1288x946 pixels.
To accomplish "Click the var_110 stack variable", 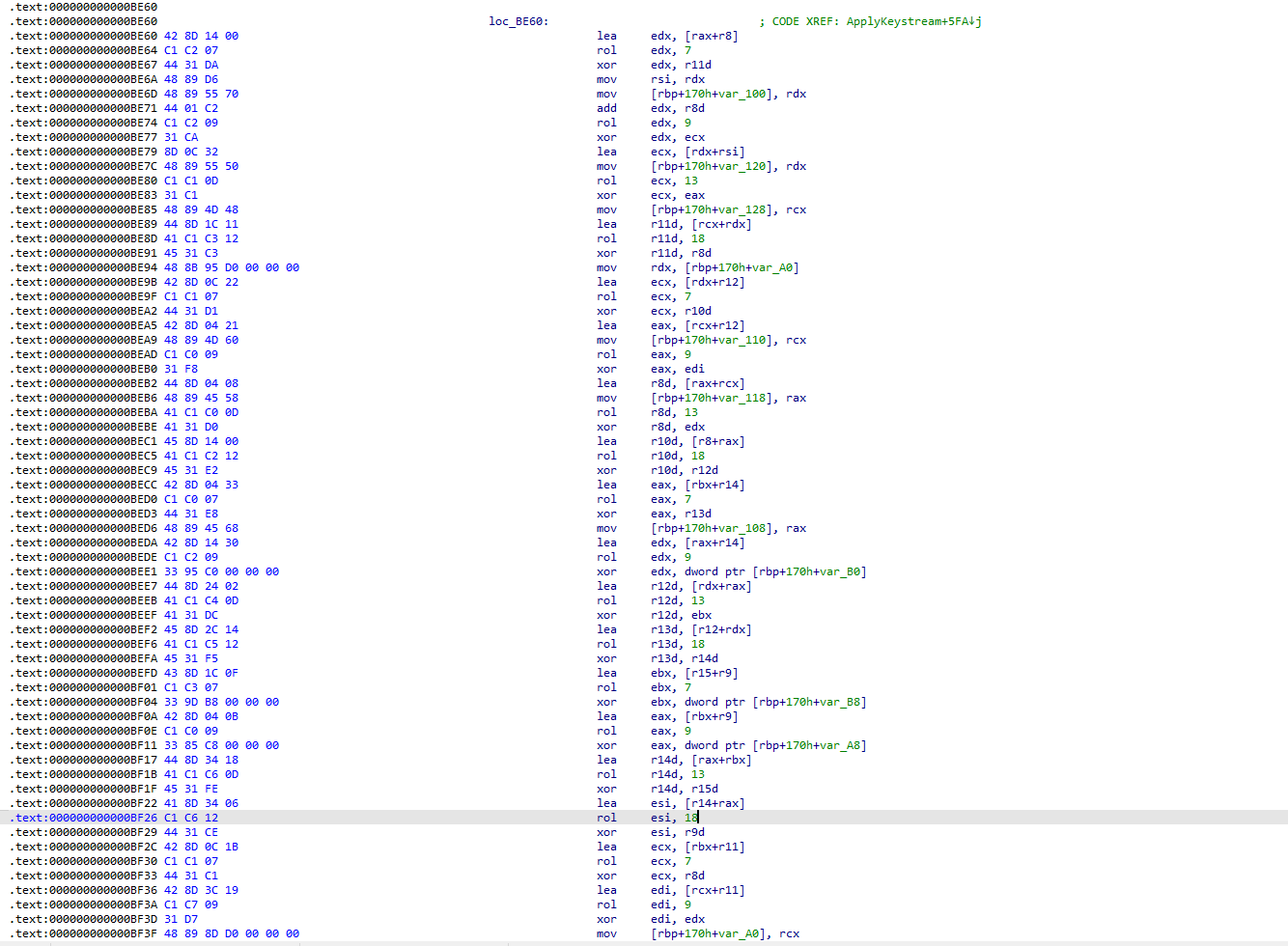I will [742, 340].
